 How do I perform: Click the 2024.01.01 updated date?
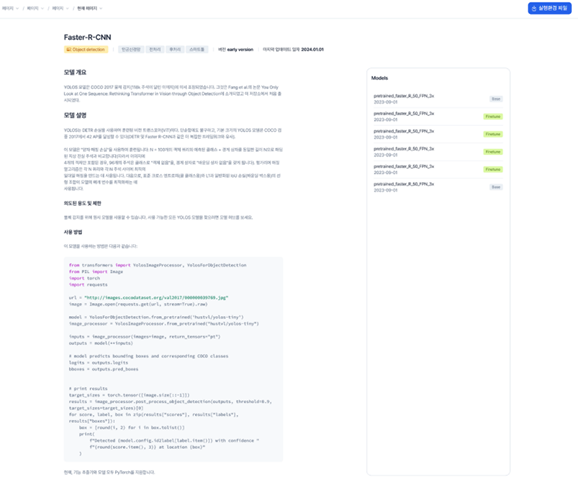tap(312, 49)
